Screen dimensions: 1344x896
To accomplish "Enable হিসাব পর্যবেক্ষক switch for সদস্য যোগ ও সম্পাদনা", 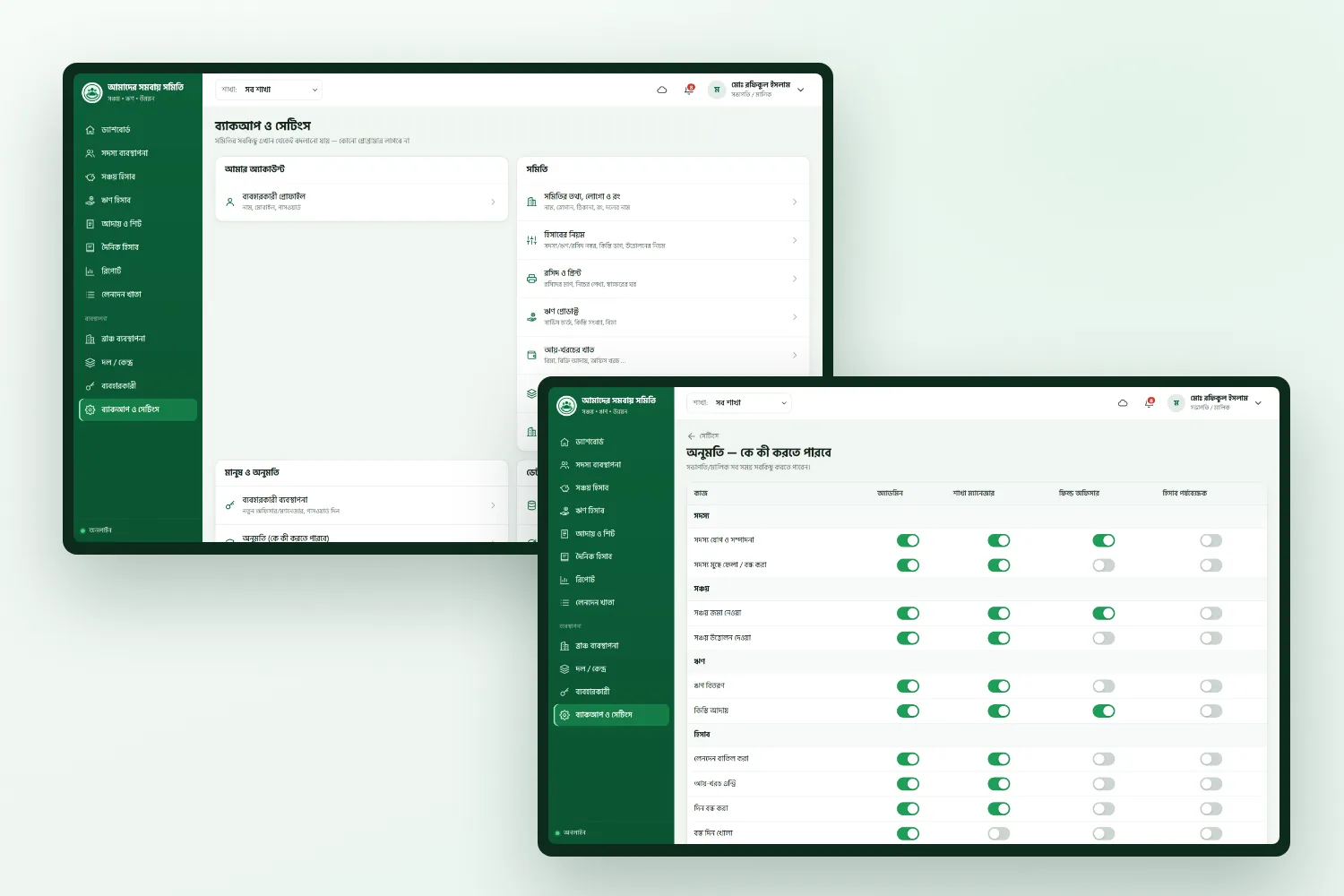I will coord(1211,540).
